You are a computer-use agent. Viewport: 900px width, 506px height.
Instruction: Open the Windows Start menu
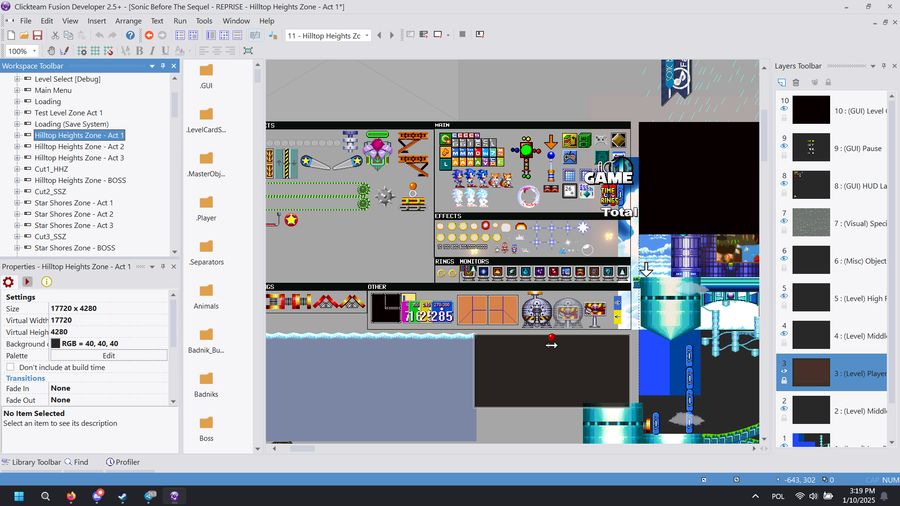point(18,496)
